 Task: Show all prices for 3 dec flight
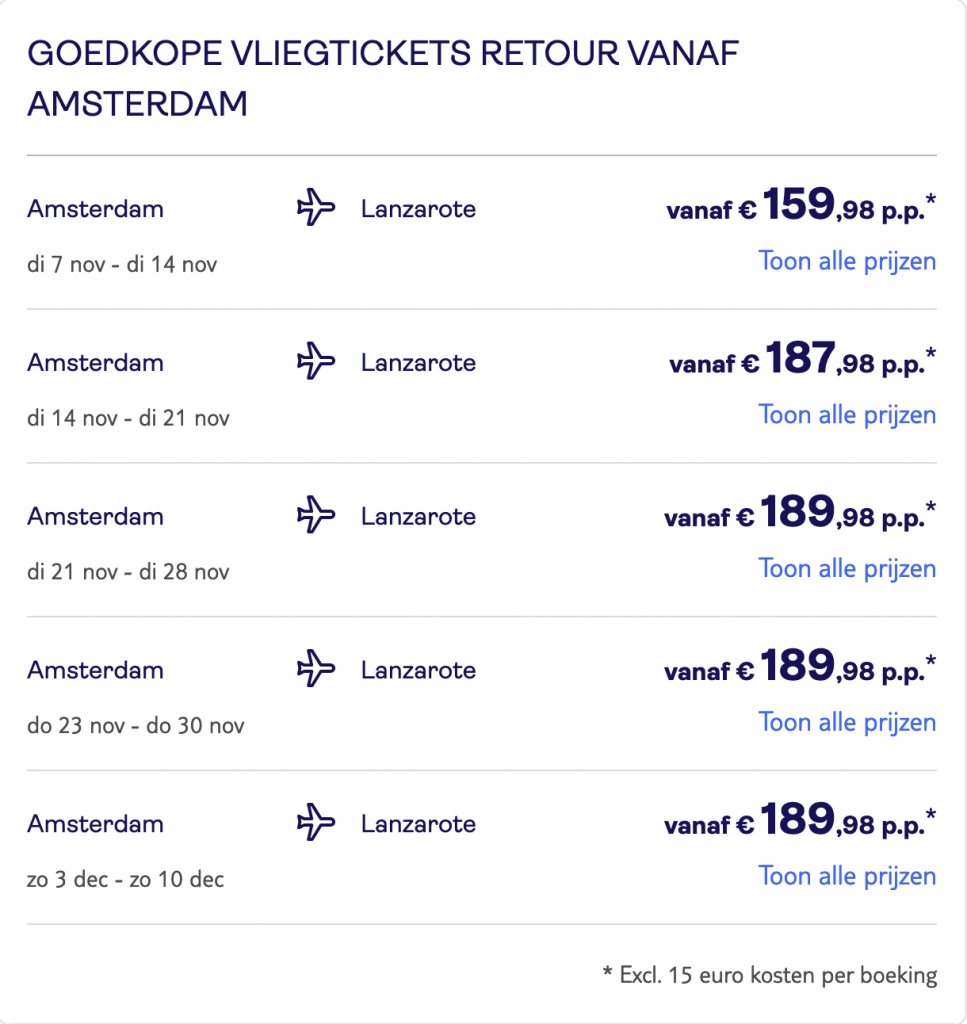pyautogui.click(x=847, y=876)
